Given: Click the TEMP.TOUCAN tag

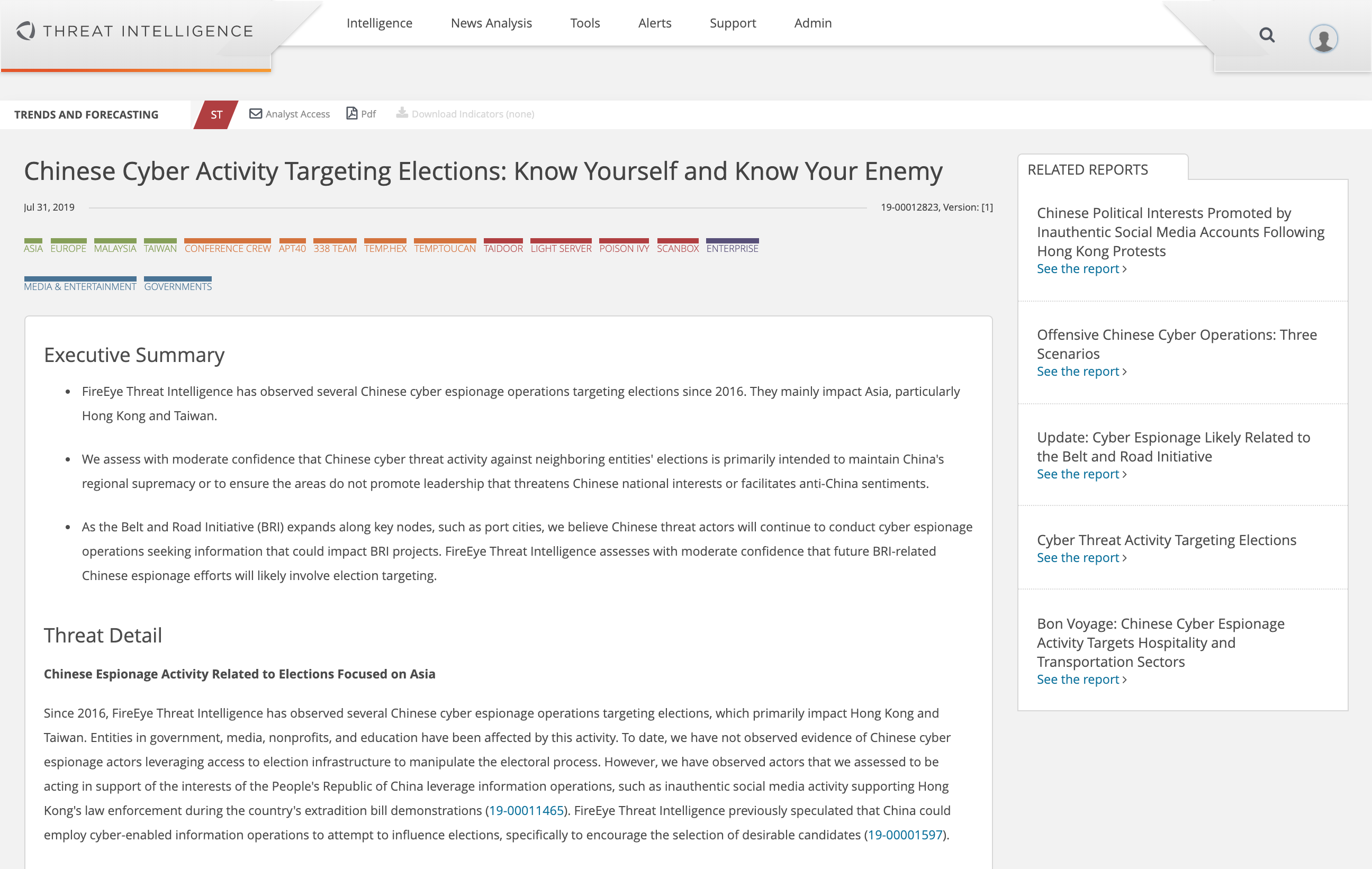Looking at the screenshot, I should tap(445, 246).
